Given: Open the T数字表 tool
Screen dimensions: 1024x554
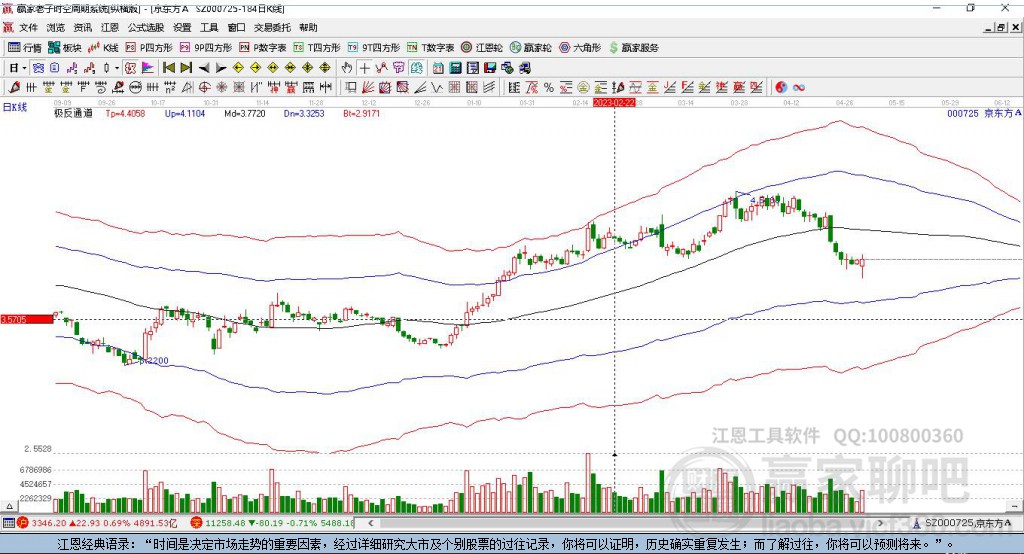Looking at the screenshot, I should [x=430, y=48].
